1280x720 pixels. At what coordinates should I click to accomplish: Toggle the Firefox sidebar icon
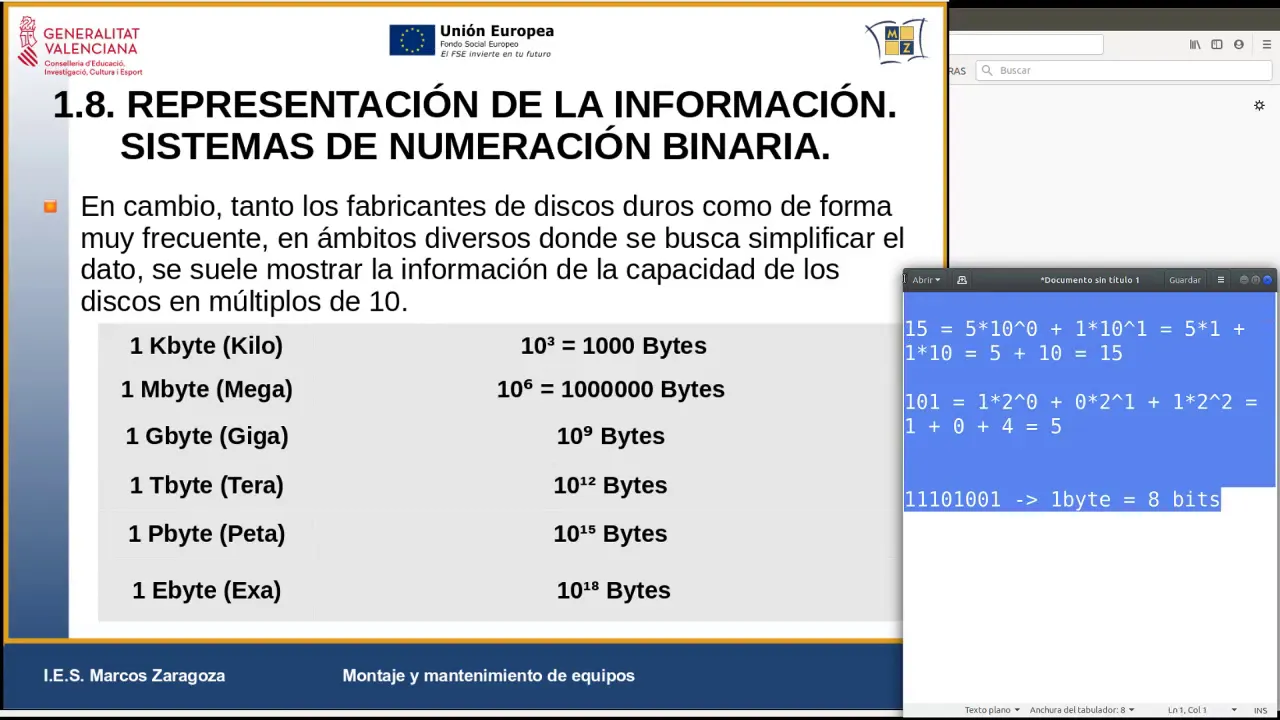(x=1217, y=45)
